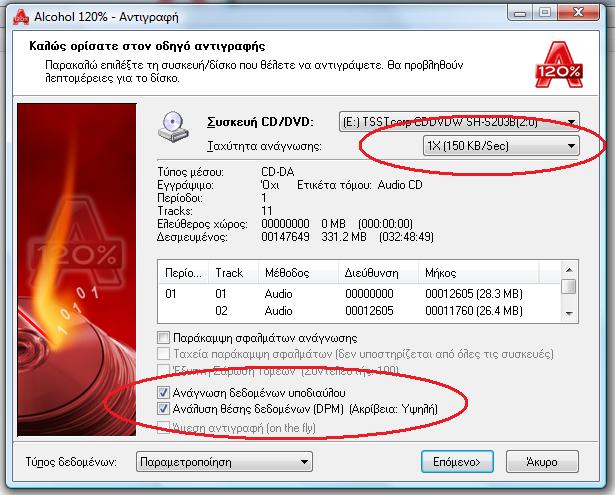Click the Επόμενο> button
The width and height of the screenshot is (615, 495).
click(457, 462)
